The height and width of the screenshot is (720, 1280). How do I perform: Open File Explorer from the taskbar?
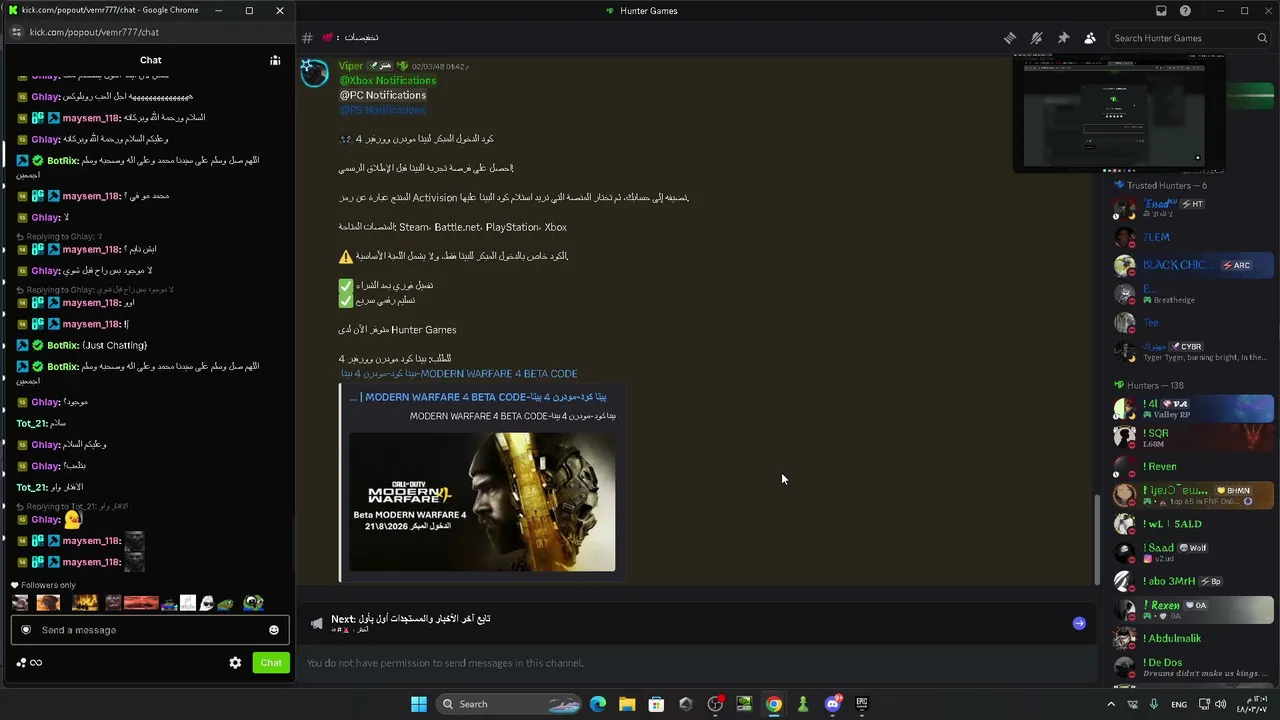coord(627,704)
